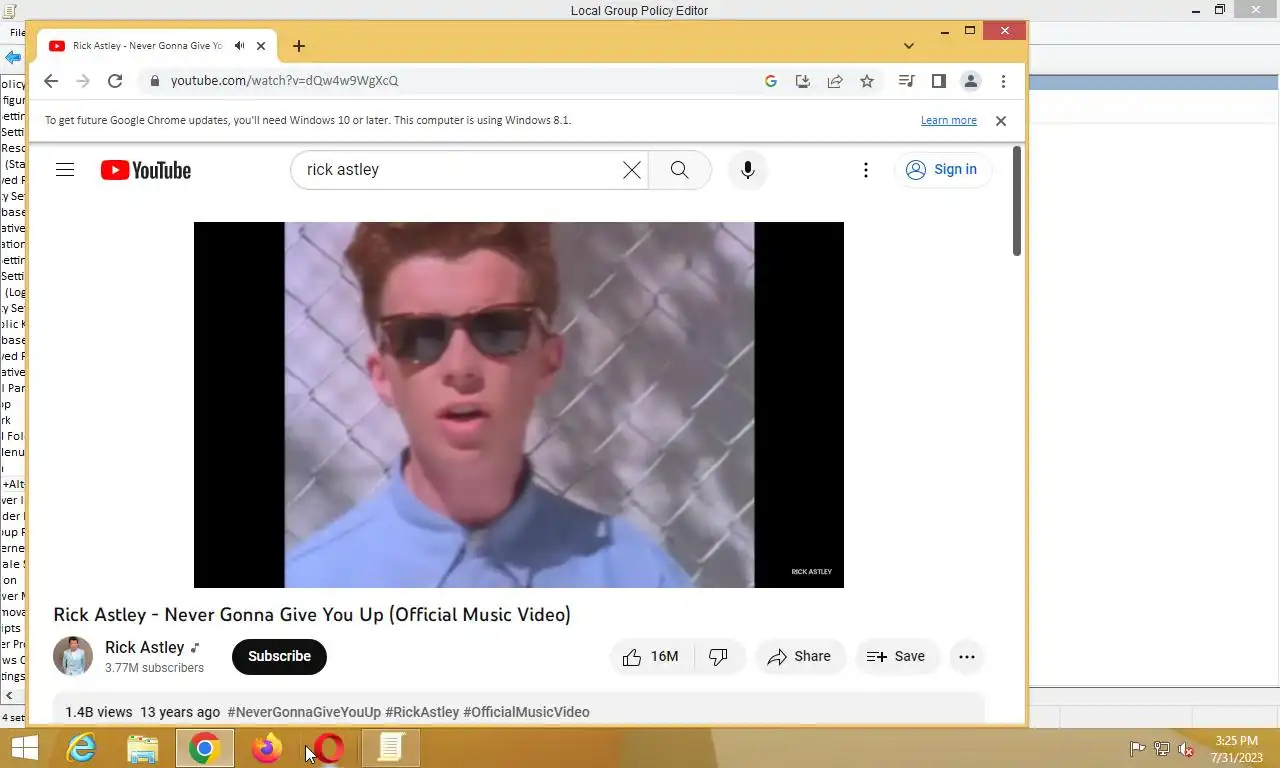1280x768 pixels.
Task: Click Chrome's forward navigation arrow
Action: [x=83, y=81]
